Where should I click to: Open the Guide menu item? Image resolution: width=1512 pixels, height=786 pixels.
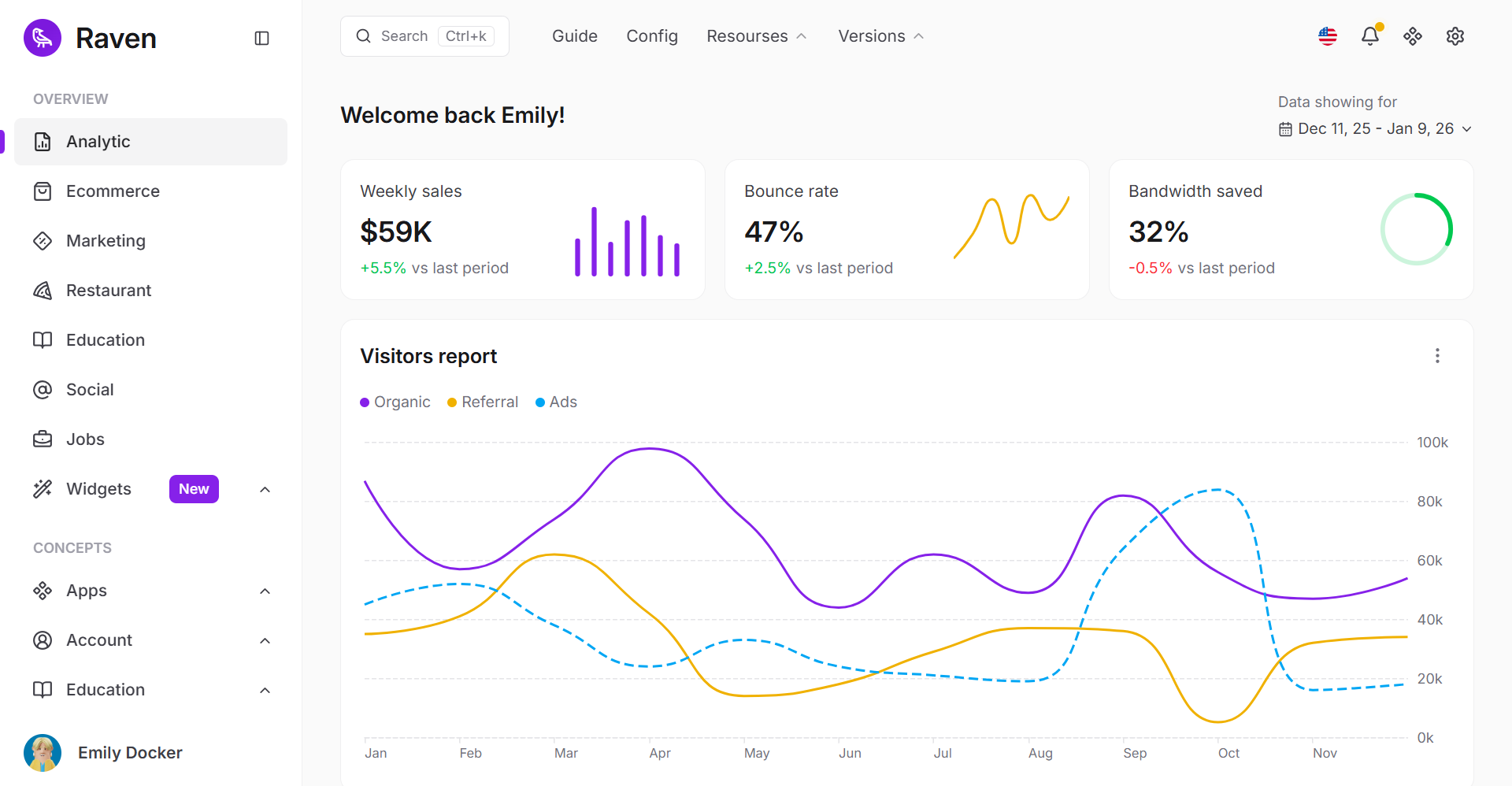[575, 36]
